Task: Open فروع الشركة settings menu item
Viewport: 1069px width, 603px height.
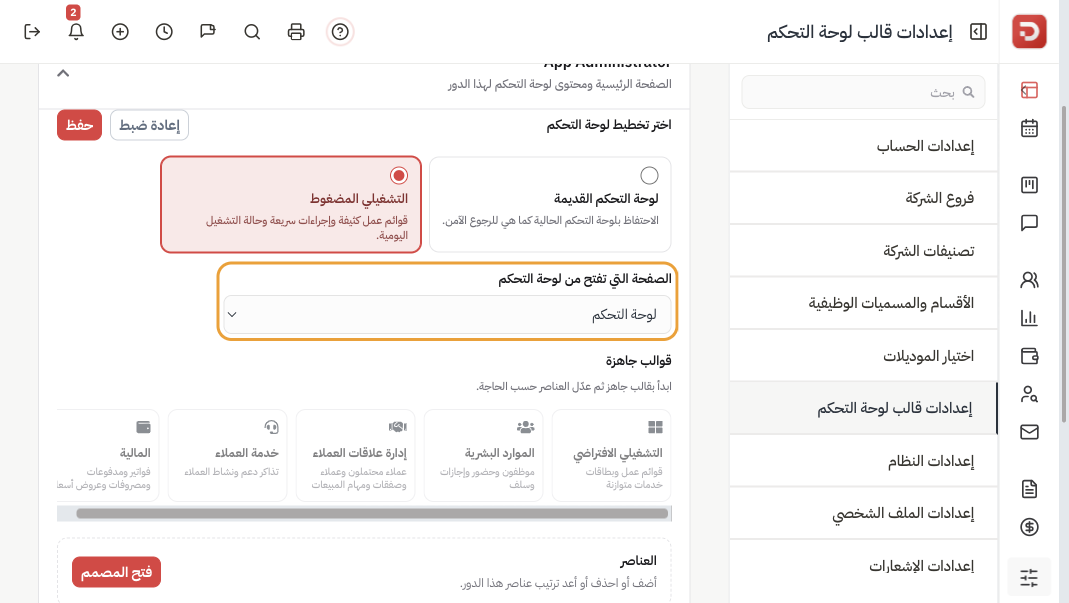Action: 863,198
